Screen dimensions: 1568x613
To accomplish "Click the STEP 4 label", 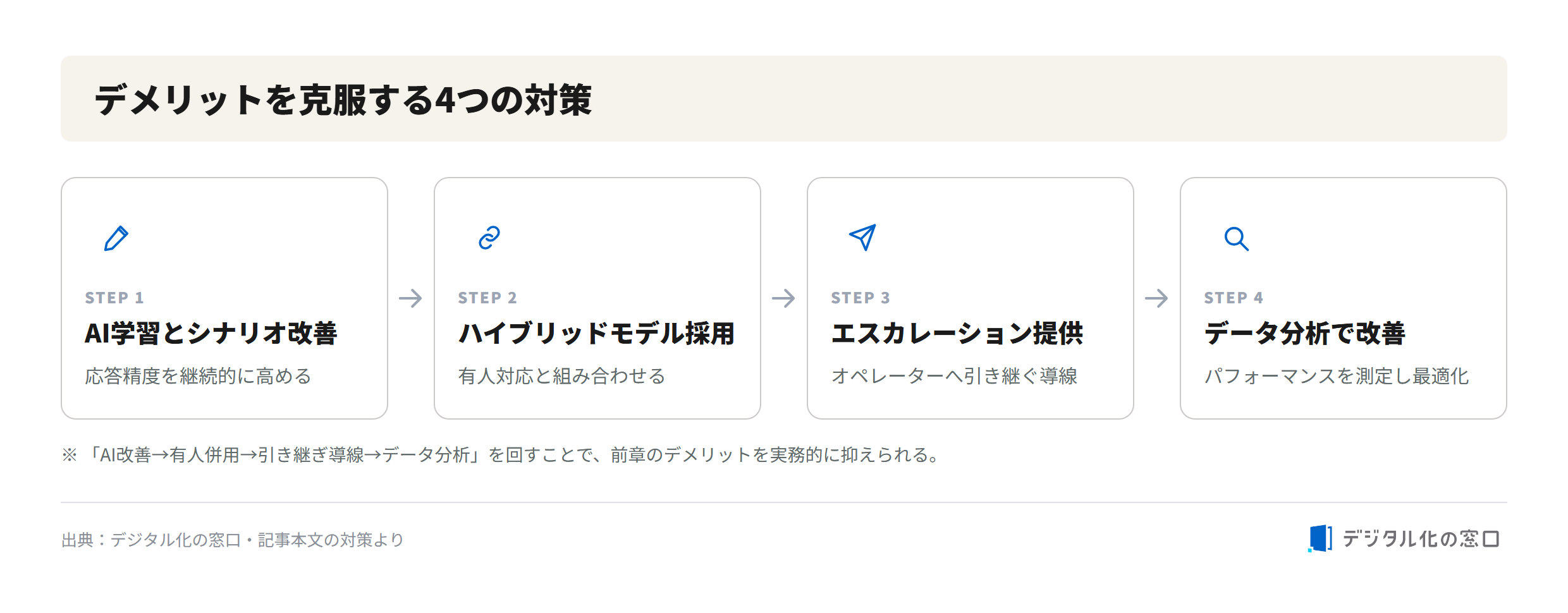I will tap(1234, 298).
